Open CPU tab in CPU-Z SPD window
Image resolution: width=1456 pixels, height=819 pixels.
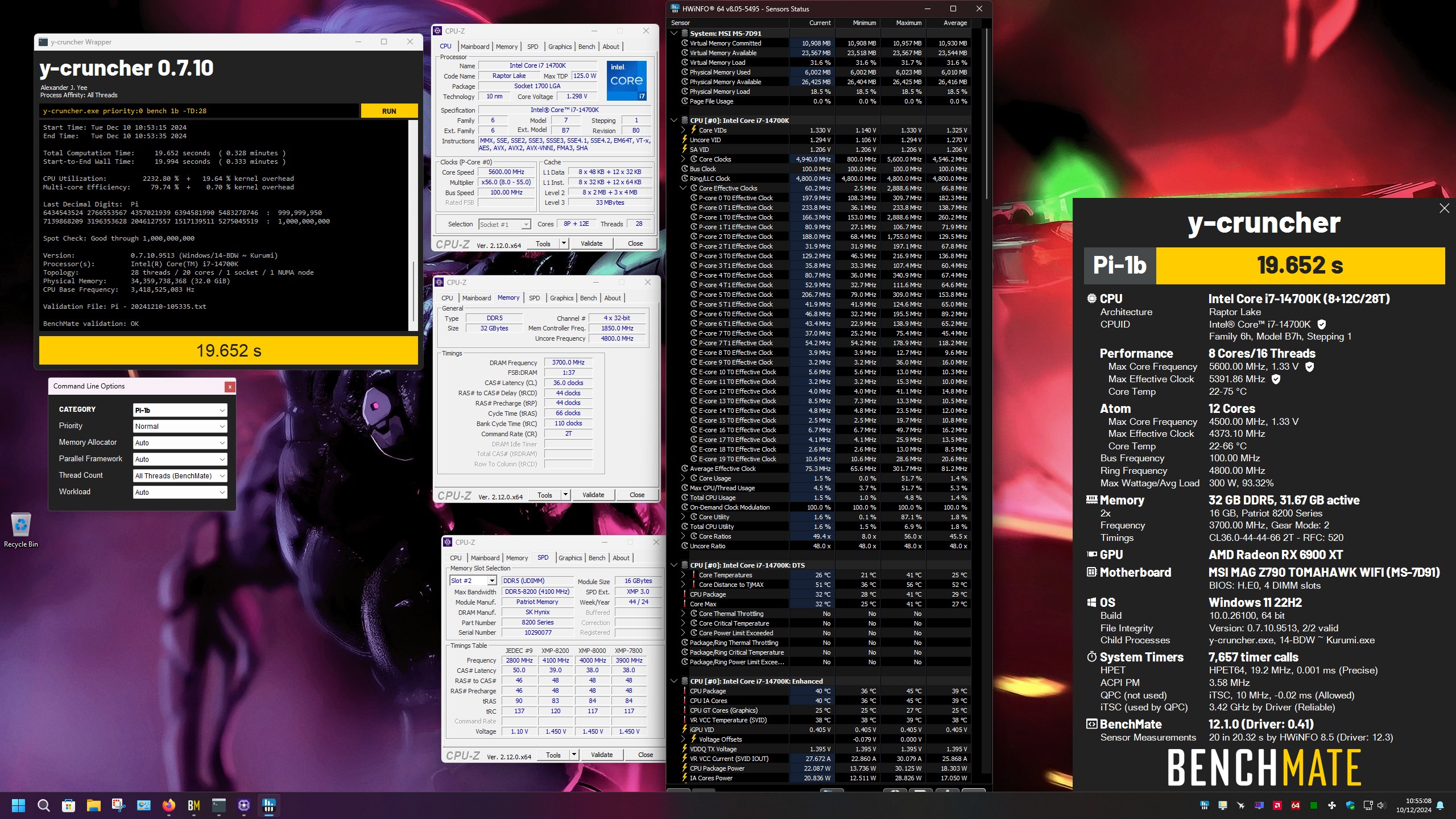tap(456, 558)
